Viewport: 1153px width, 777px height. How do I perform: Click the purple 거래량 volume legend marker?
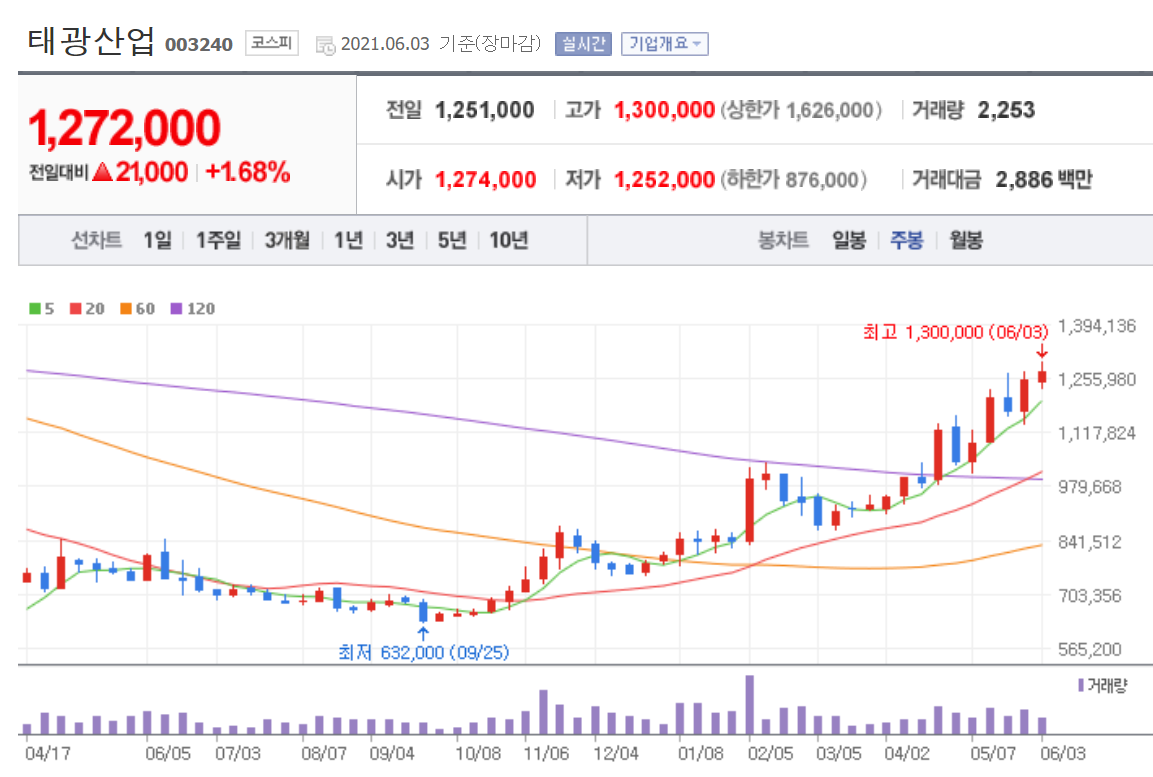[x=1081, y=685]
